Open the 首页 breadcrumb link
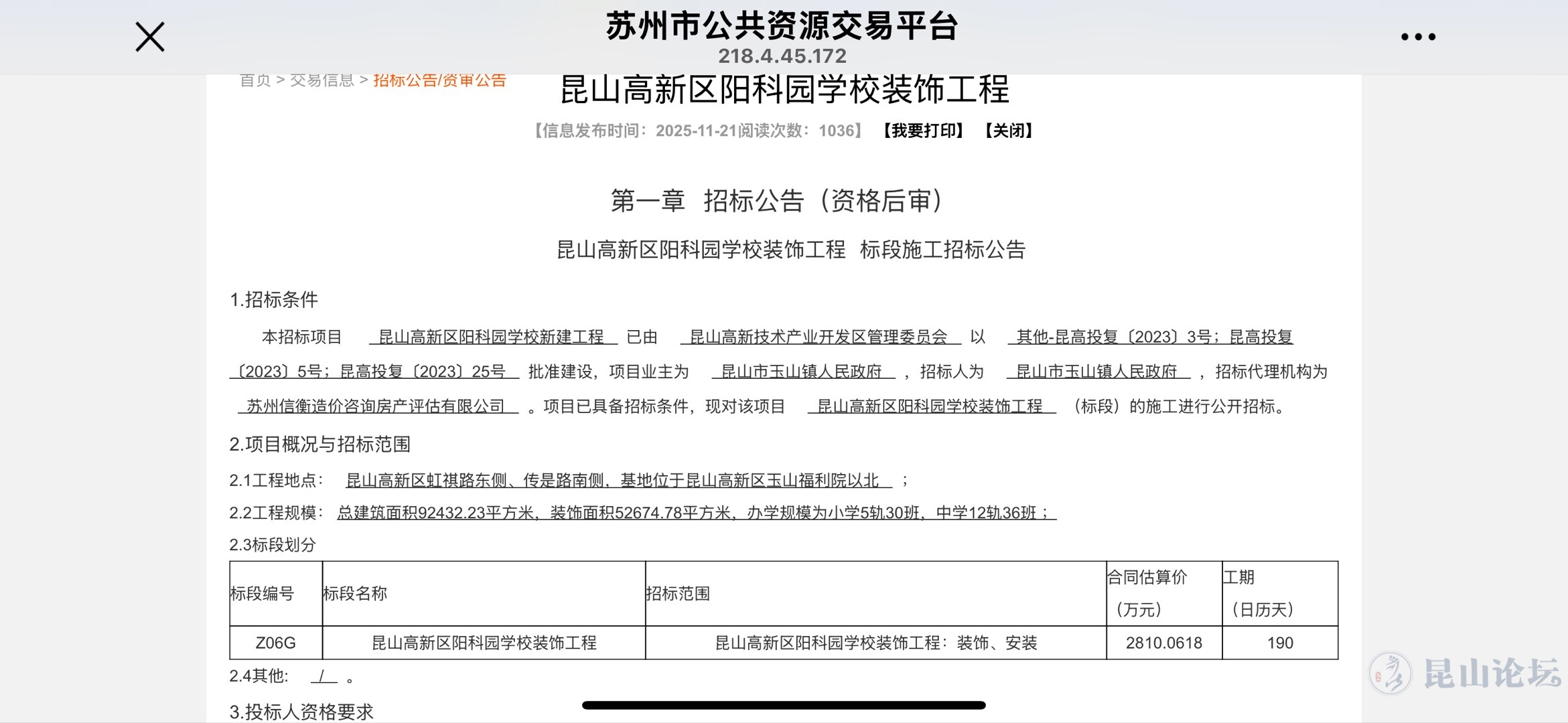The height and width of the screenshot is (723, 1568). 255,80
